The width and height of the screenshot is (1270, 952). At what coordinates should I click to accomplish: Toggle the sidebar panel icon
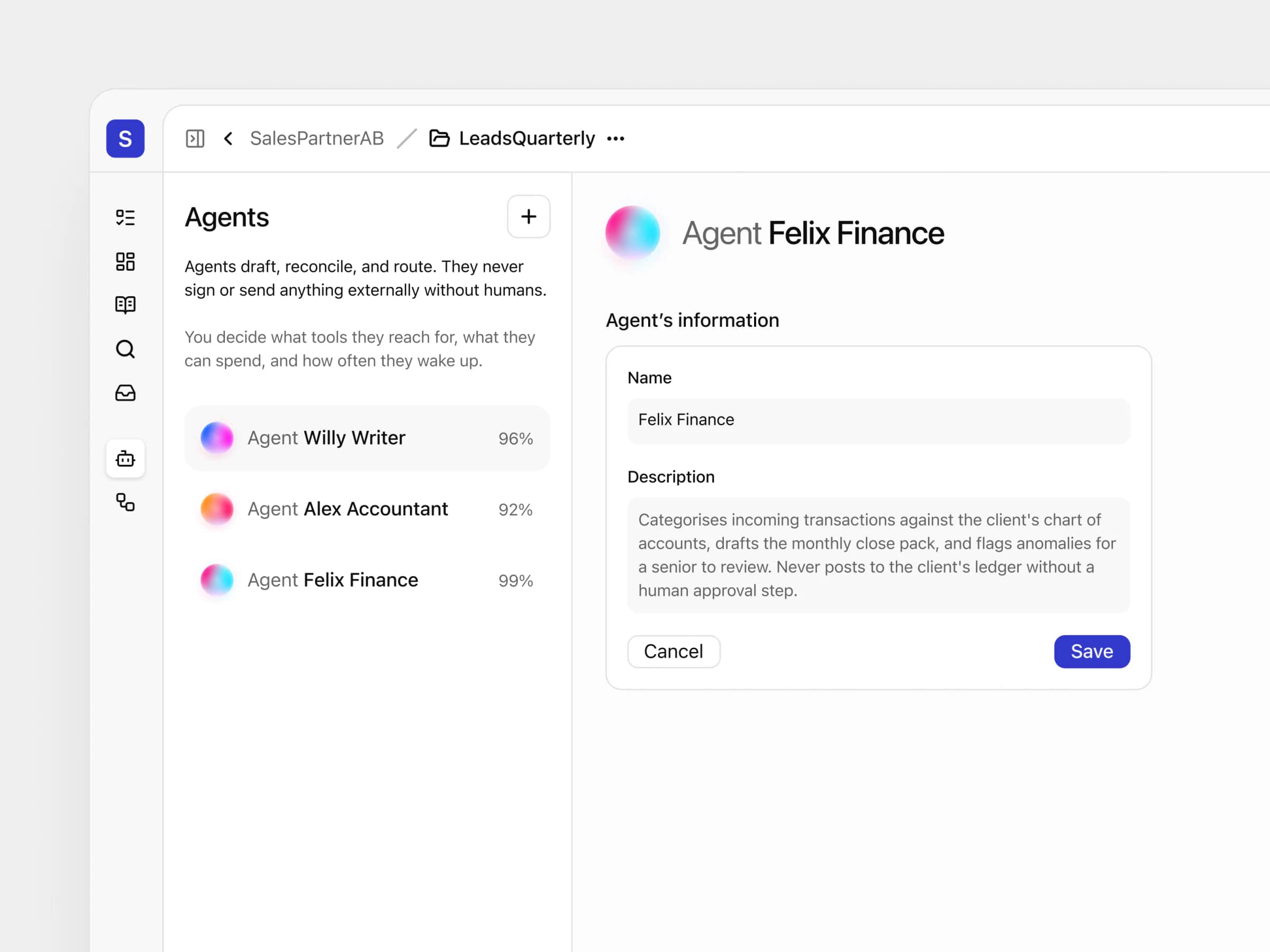(x=195, y=138)
